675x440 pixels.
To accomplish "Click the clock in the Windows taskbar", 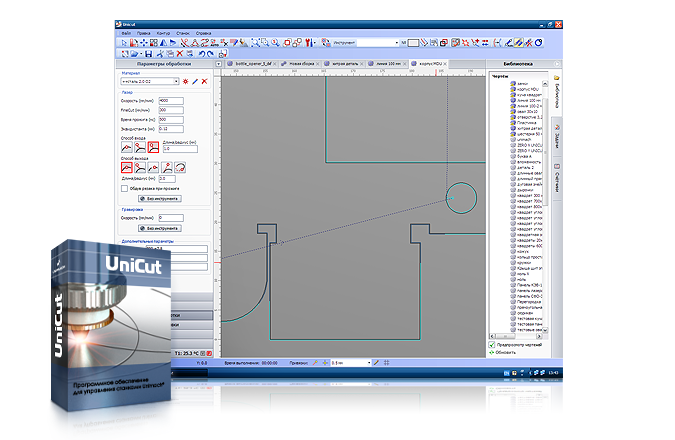I will point(554,373).
